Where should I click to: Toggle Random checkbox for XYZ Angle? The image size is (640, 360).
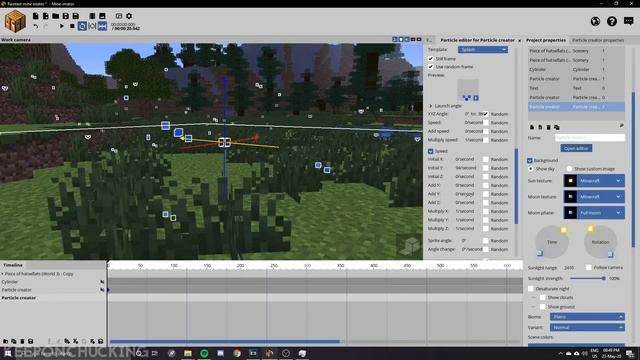coord(486,114)
